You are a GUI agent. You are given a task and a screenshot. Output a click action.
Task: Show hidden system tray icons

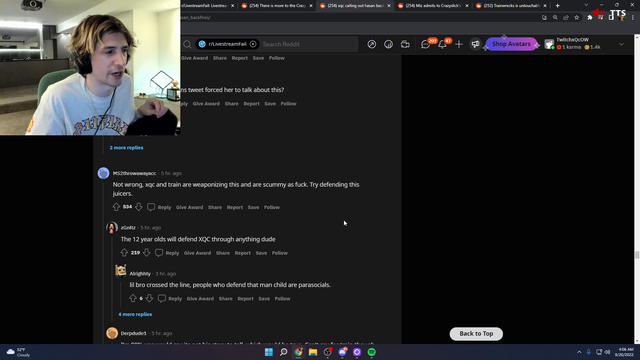579,352
